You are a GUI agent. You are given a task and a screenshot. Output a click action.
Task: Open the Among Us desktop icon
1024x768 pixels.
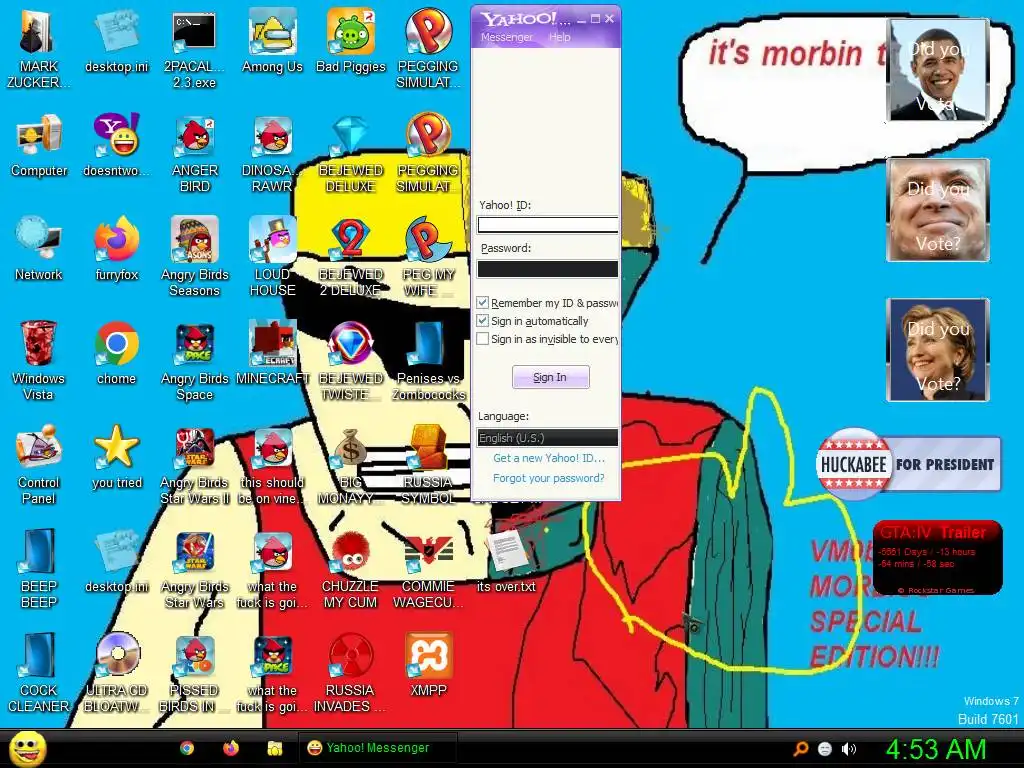coord(272,40)
